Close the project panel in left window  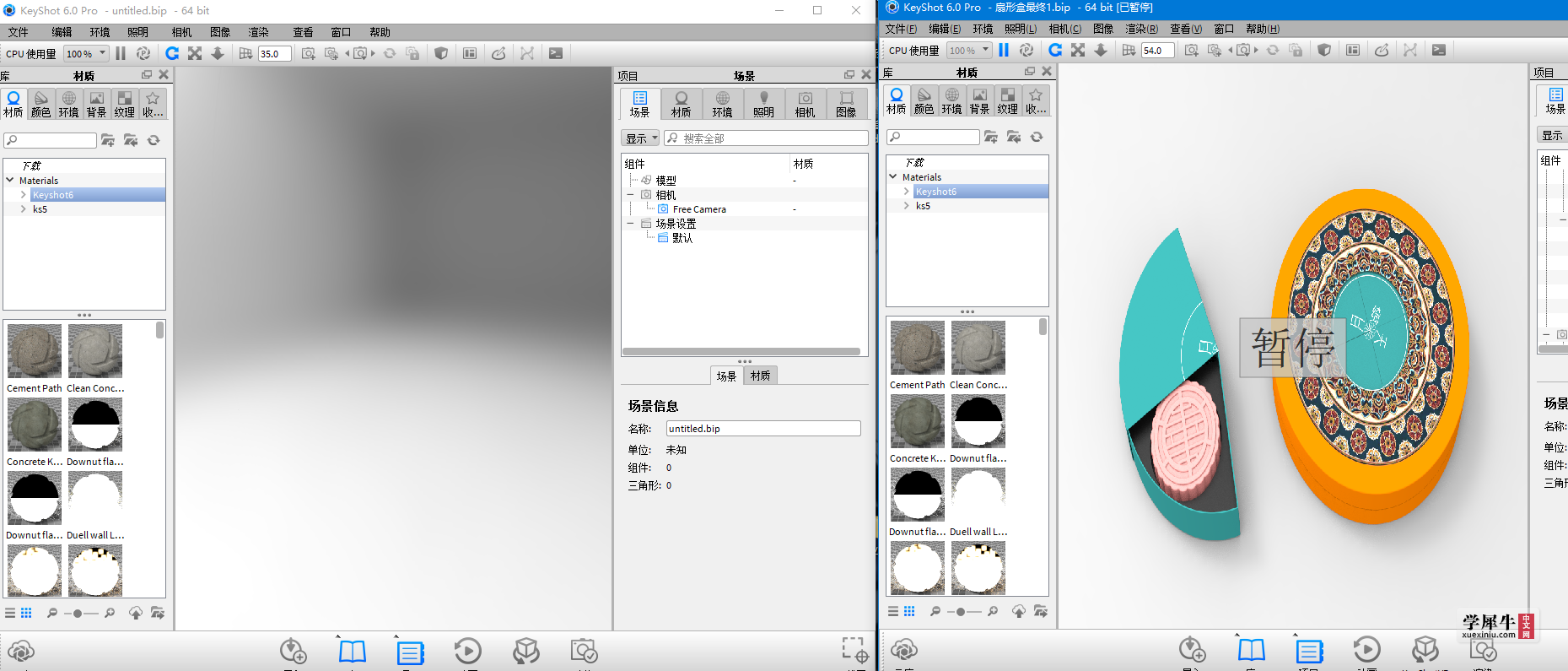866,75
